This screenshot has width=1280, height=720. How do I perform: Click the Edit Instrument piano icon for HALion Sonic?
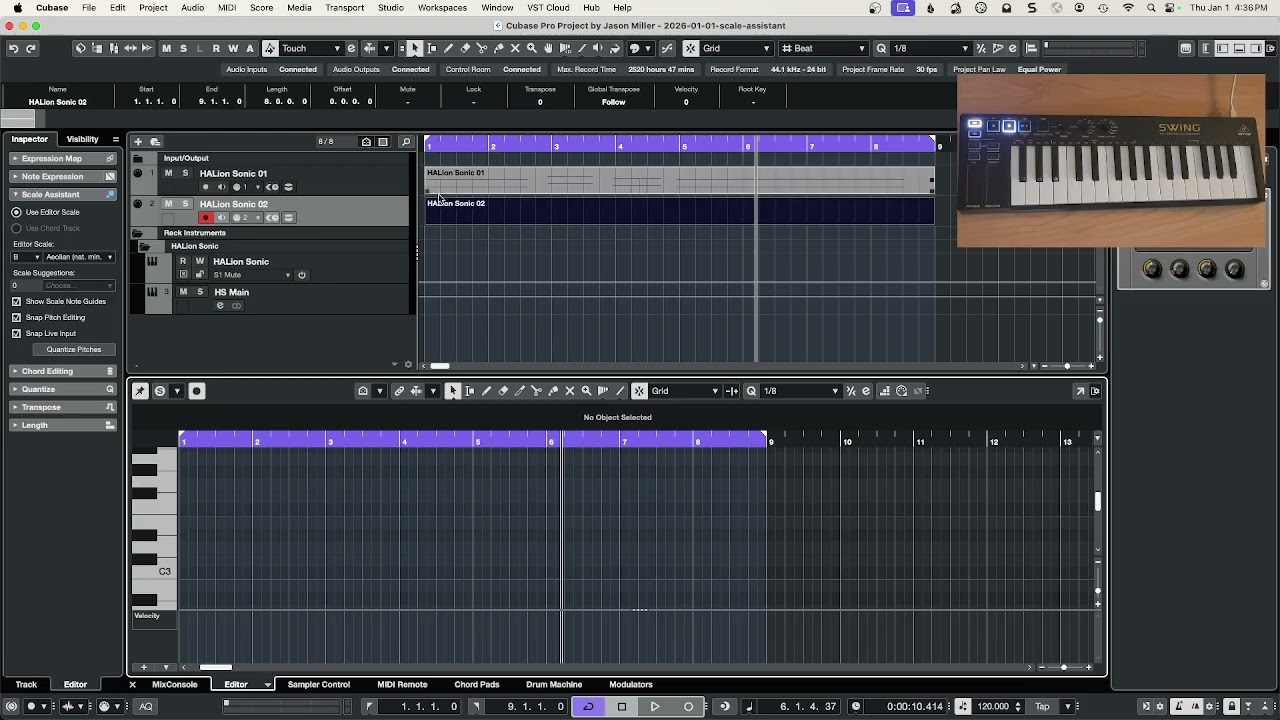[x=152, y=262]
